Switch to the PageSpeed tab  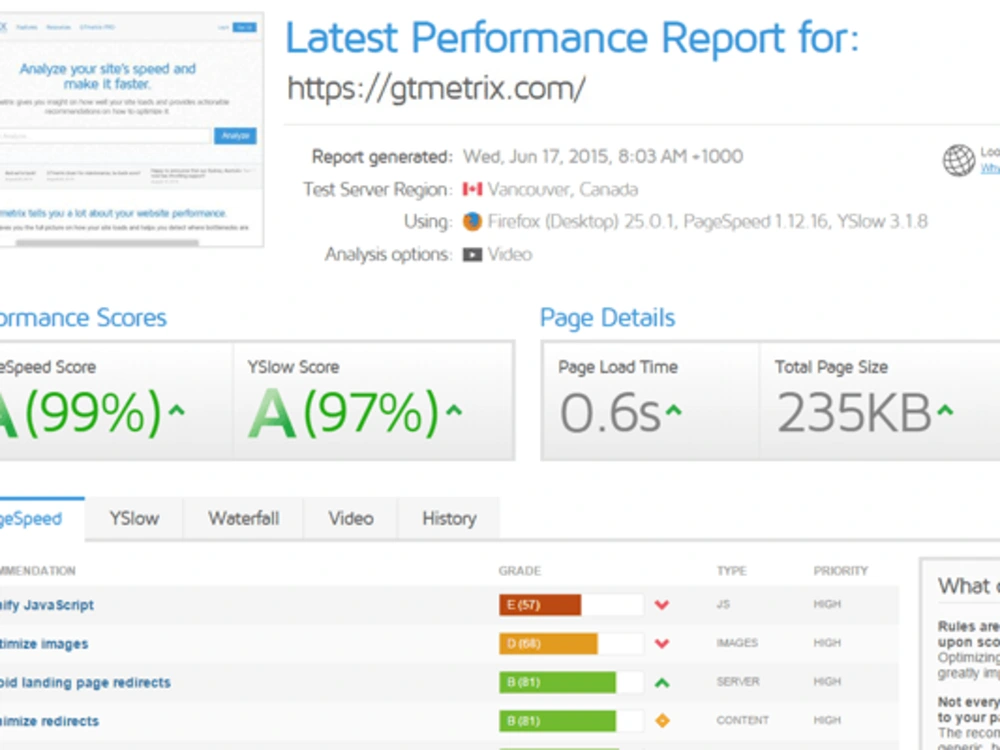[x=40, y=518]
